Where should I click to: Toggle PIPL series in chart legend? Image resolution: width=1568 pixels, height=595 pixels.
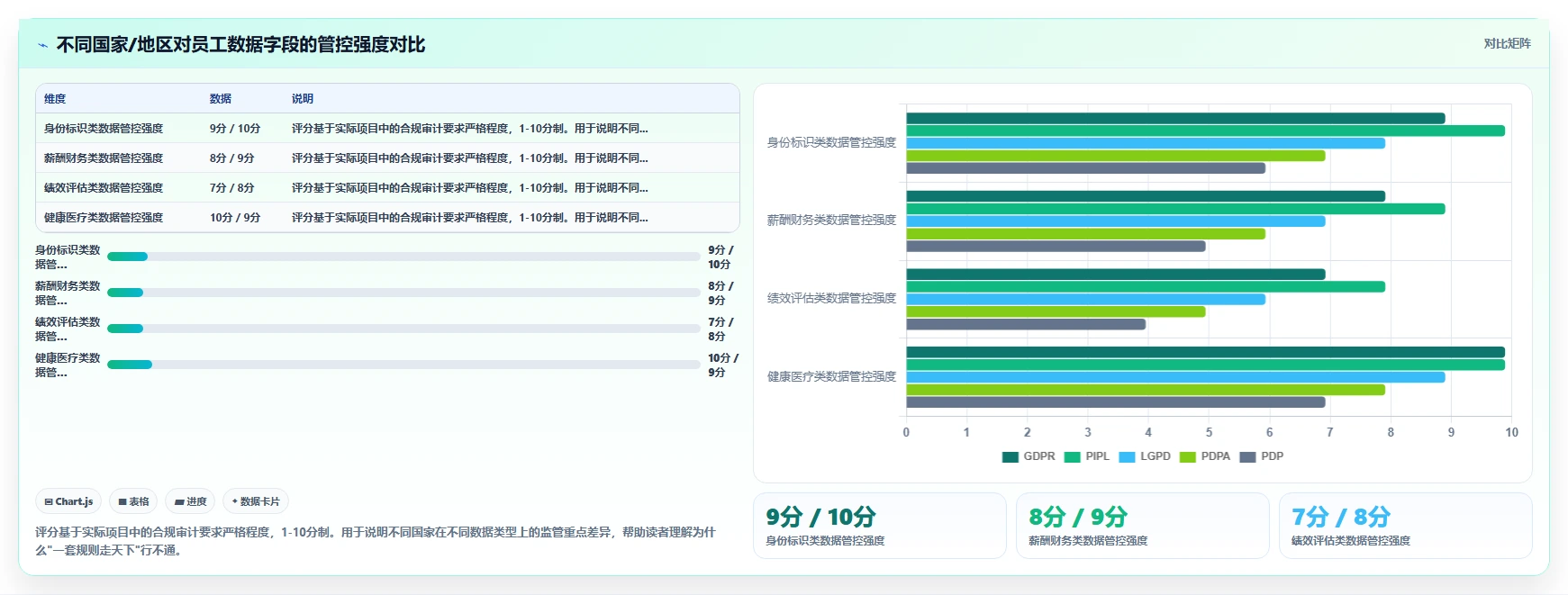(x=1086, y=456)
